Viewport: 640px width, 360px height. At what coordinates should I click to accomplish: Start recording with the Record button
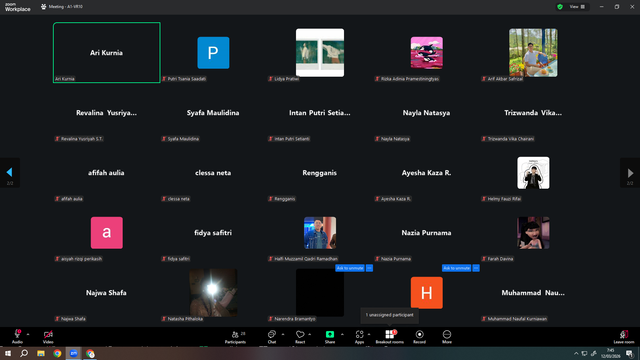[x=419, y=337]
